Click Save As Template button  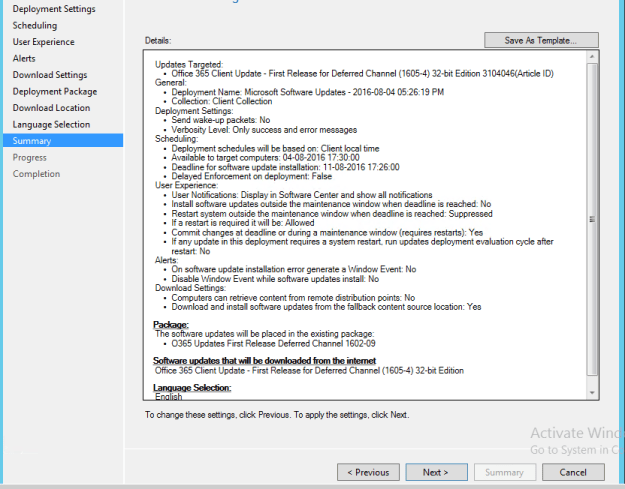pos(541,40)
